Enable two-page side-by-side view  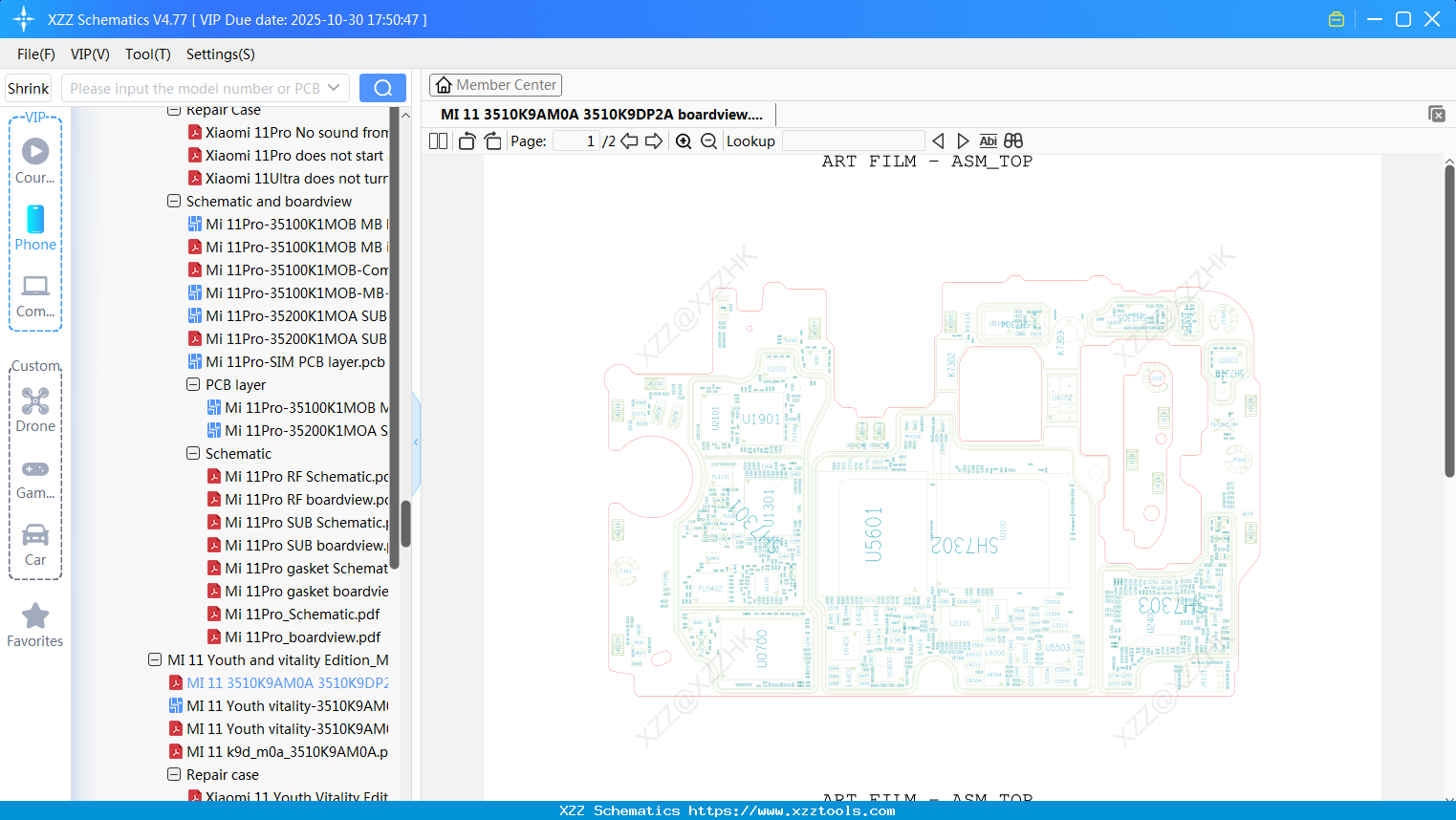tap(437, 140)
